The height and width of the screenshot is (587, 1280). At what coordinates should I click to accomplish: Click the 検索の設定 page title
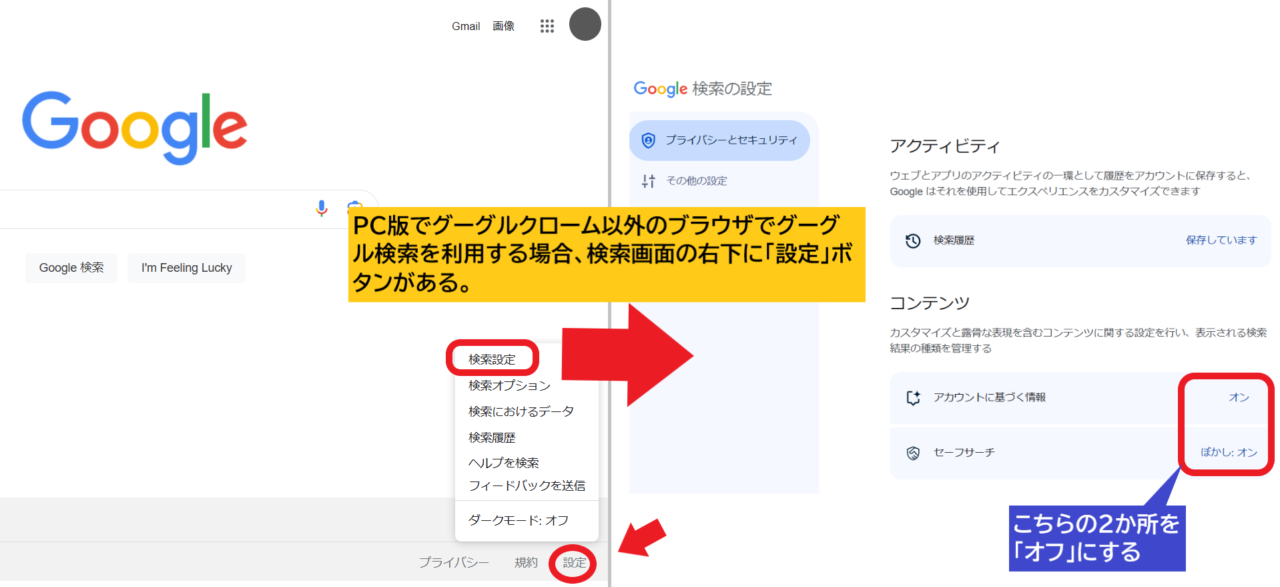[732, 89]
